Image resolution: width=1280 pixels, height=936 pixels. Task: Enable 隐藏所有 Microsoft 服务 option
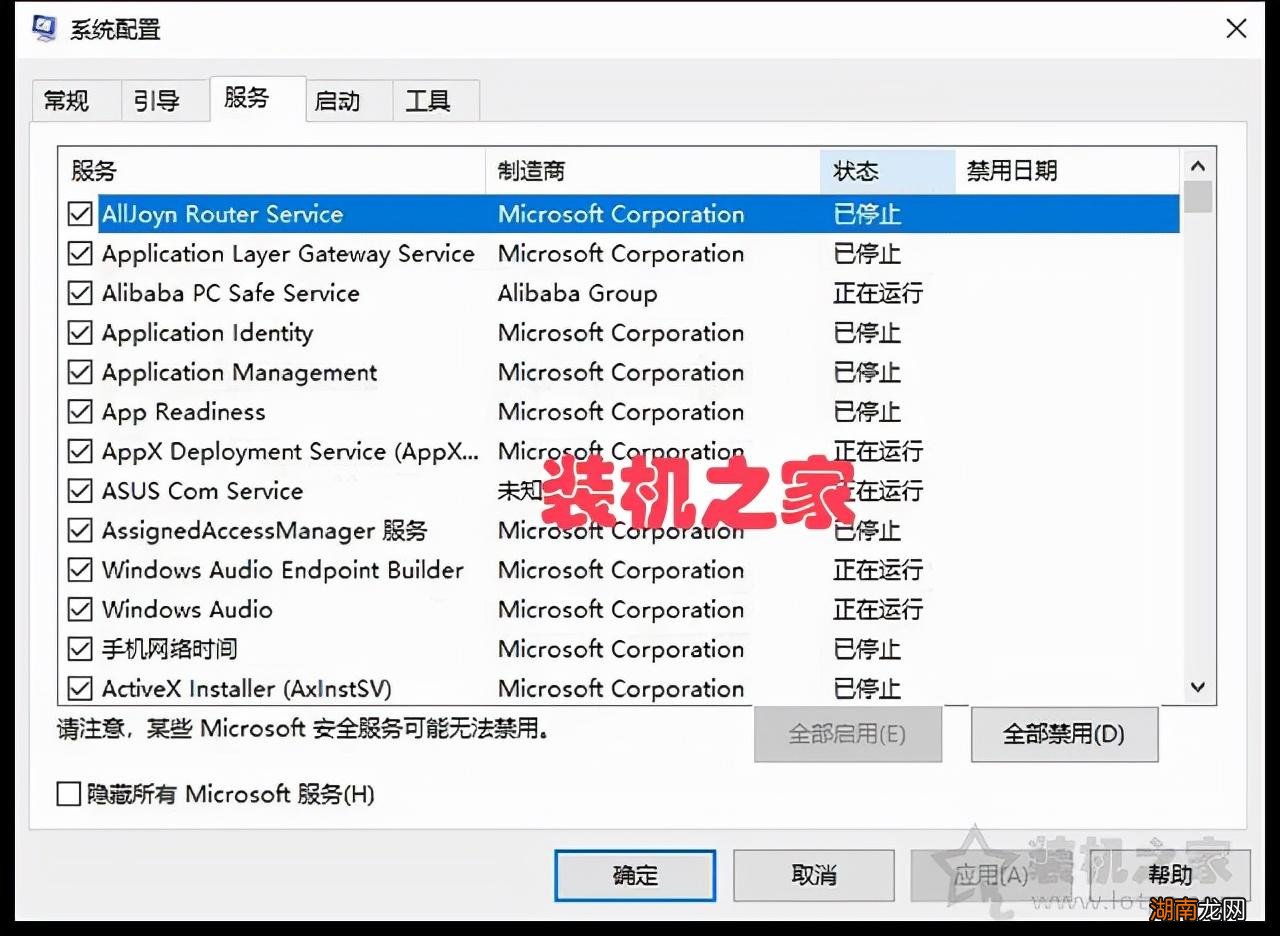click(x=68, y=793)
